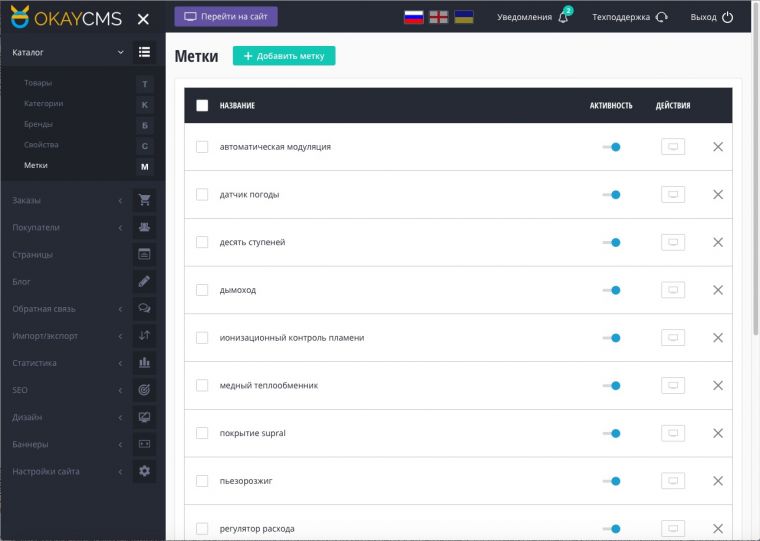Click the site settings gear icon

pyautogui.click(x=145, y=471)
